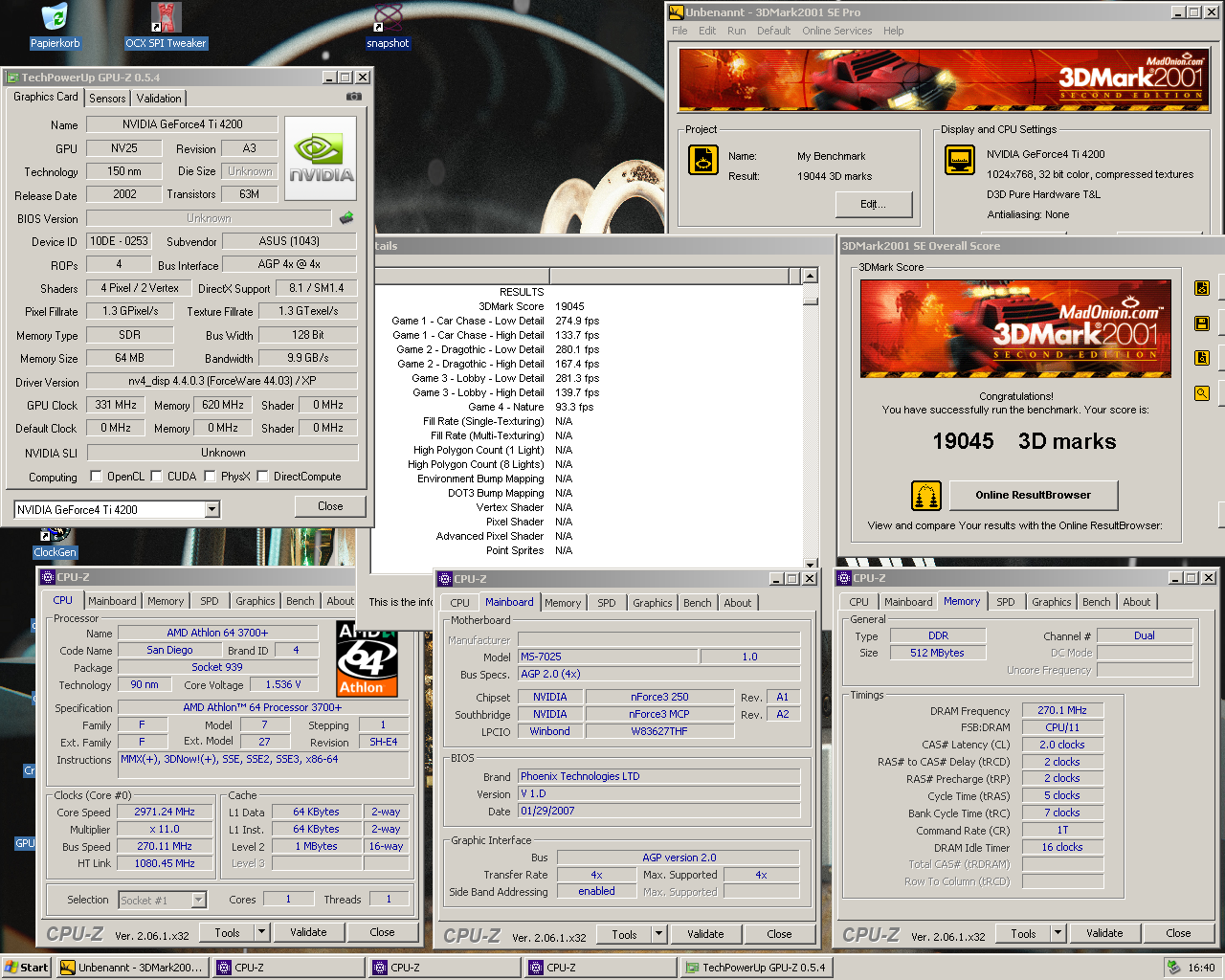Click the details list scroll down arrow
1225x980 pixels.
[x=811, y=564]
